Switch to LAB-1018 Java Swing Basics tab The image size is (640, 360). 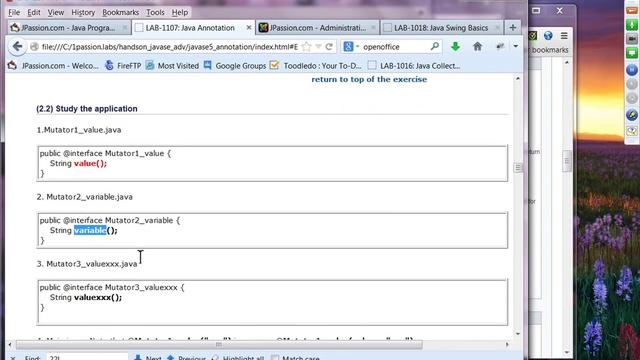pyautogui.click(x=441, y=28)
